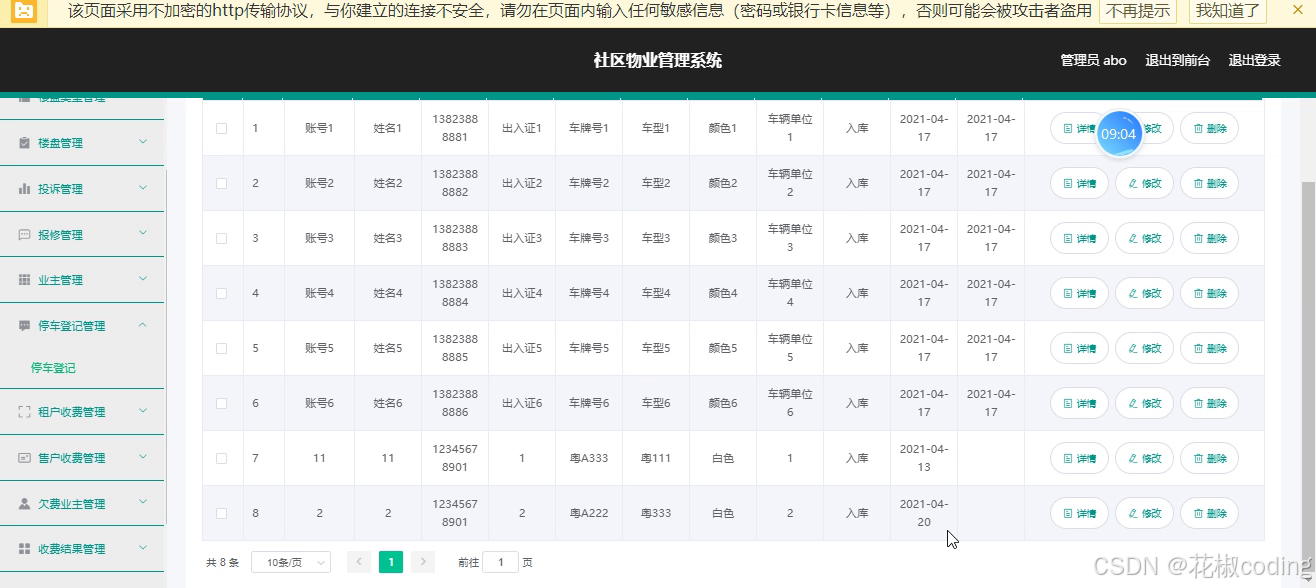Image resolution: width=1316 pixels, height=588 pixels.
Task: Toggle row 4 checkbox
Action: (x=222, y=293)
